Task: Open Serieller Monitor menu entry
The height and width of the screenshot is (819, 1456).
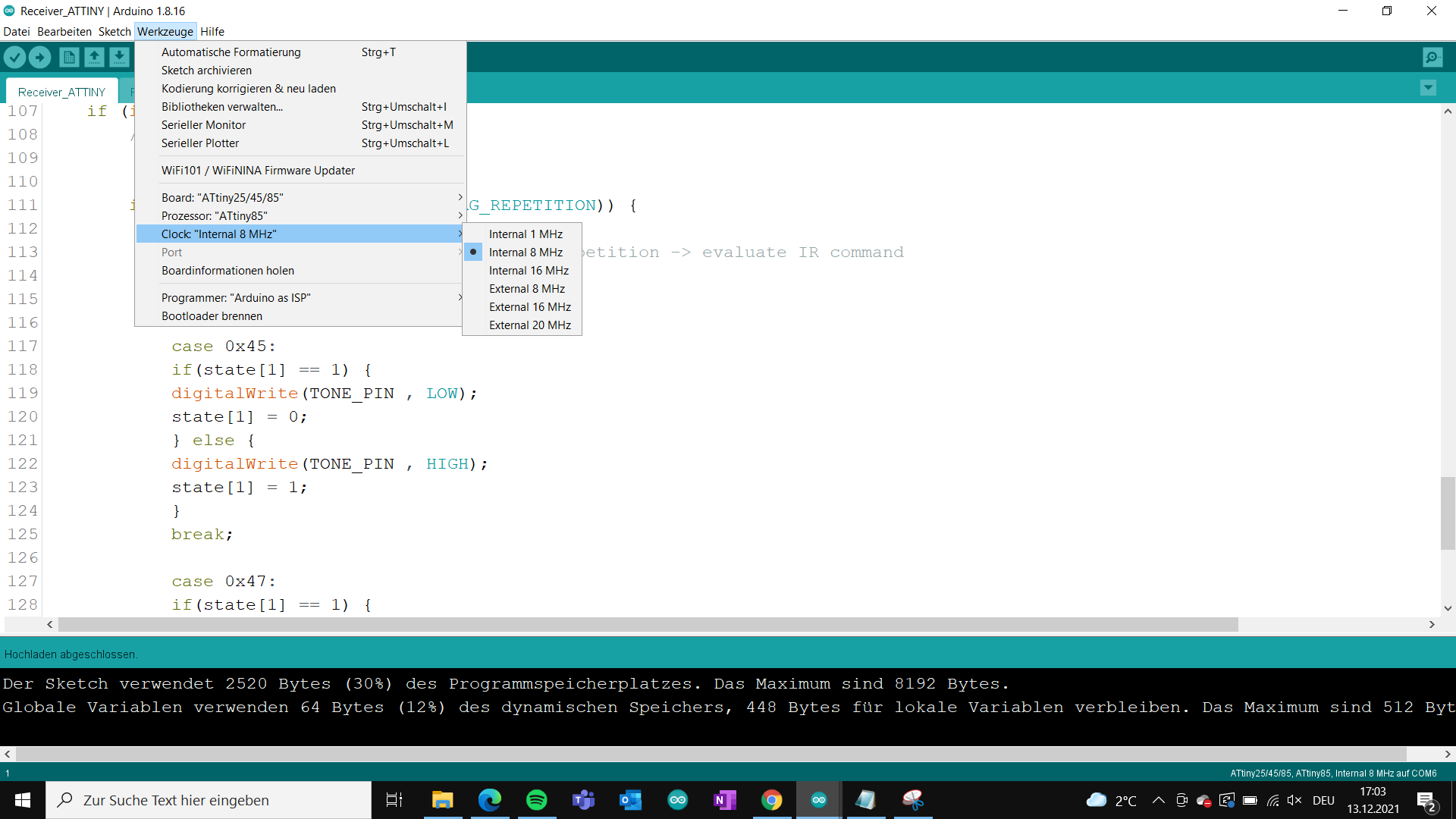Action: pos(300,125)
